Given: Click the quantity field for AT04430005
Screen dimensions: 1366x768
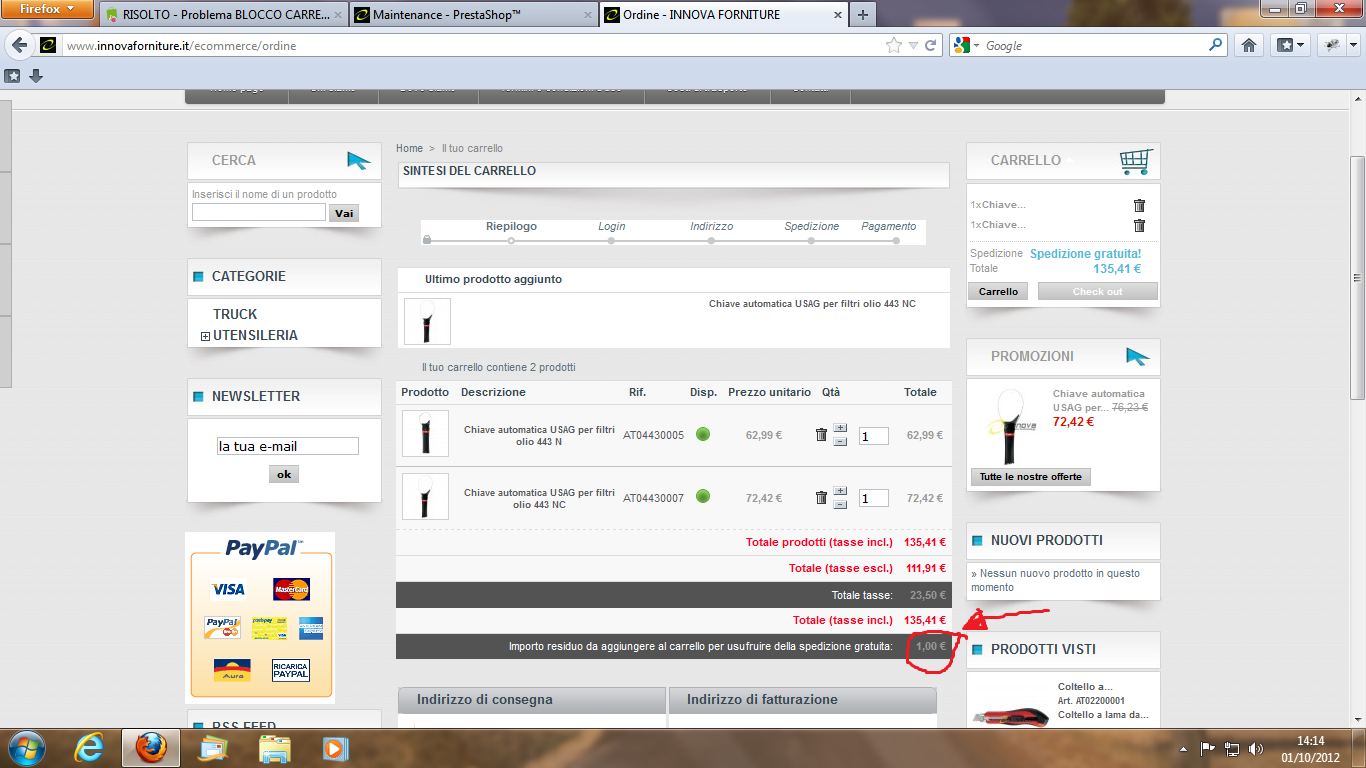Looking at the screenshot, I should coord(874,436).
